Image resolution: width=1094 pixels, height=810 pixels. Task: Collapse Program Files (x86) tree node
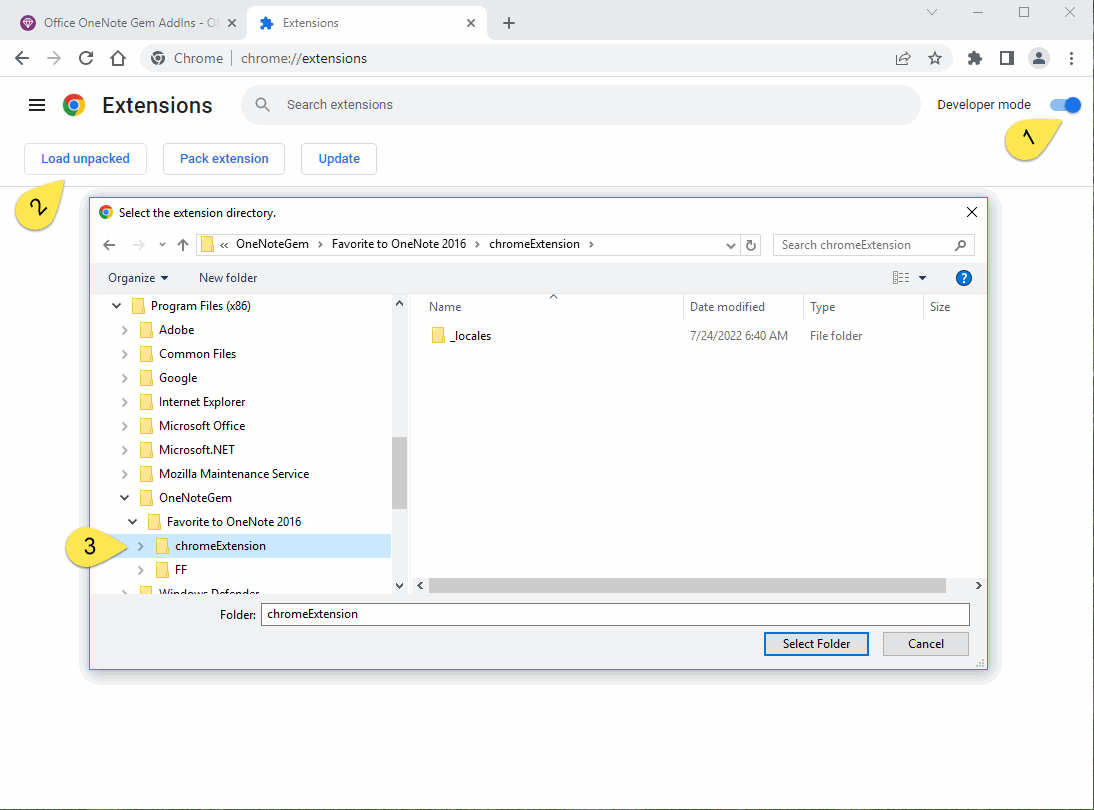(117, 306)
